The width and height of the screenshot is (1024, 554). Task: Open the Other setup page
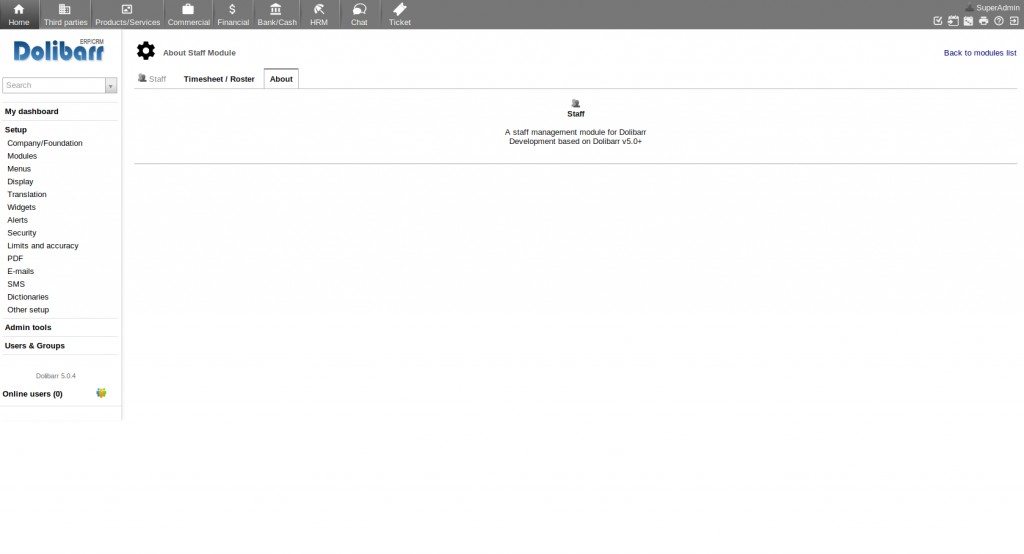(x=28, y=310)
